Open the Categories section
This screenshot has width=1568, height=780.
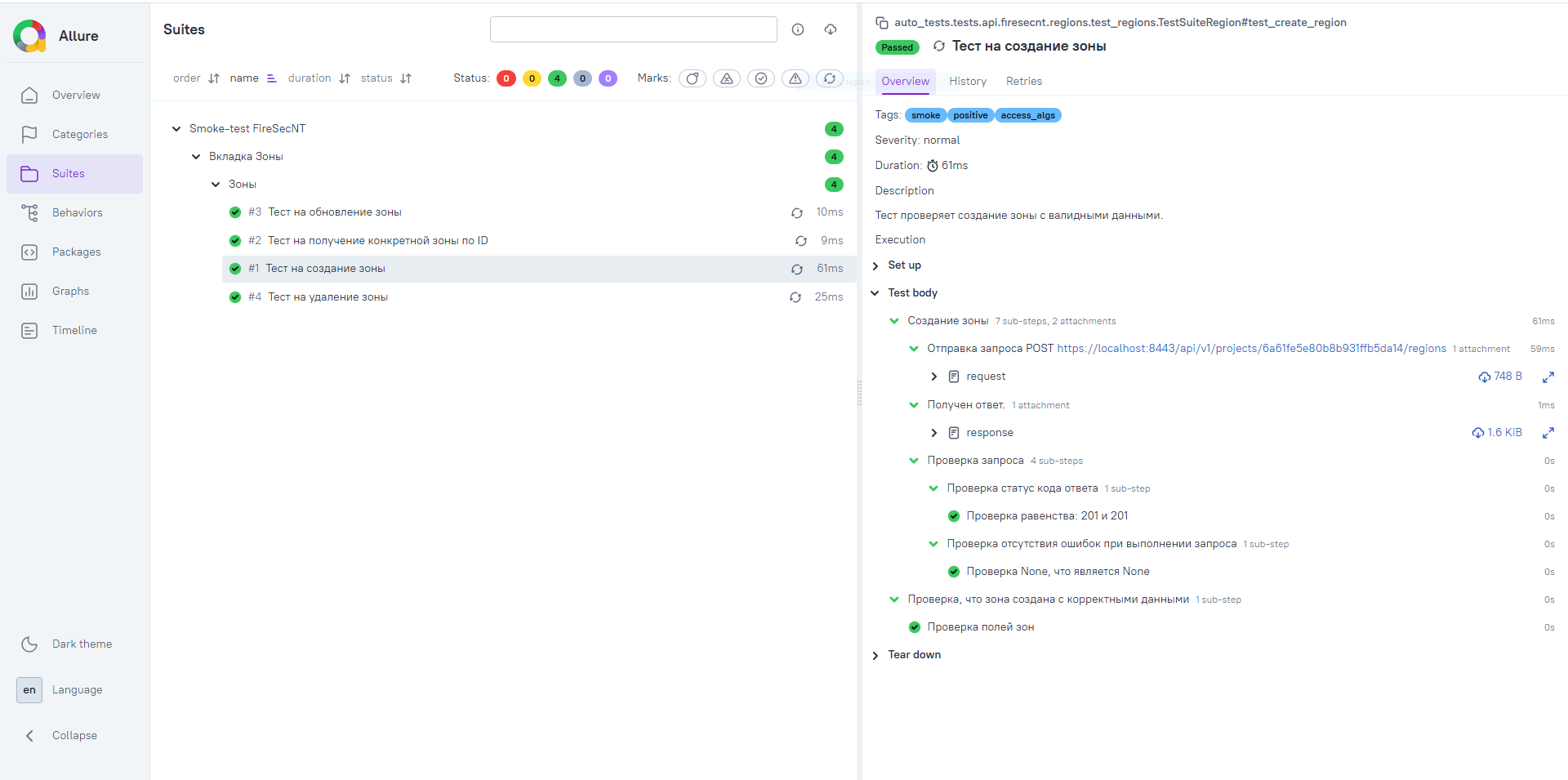[75, 134]
